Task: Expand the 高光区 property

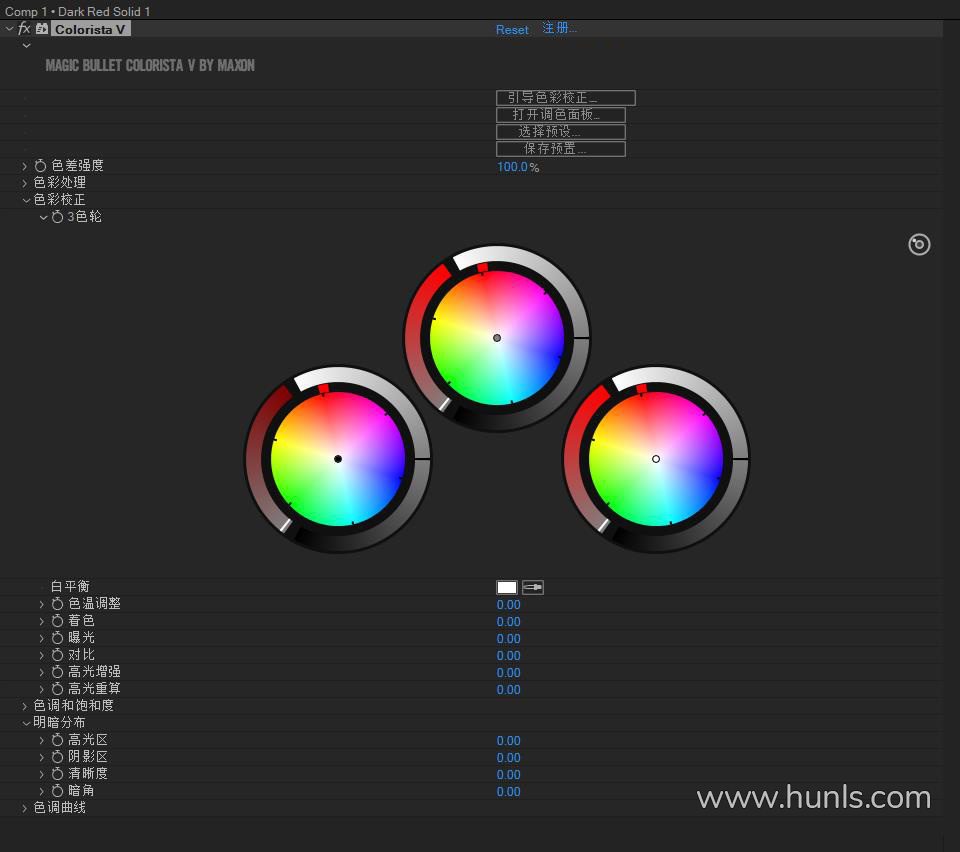Action: pyautogui.click(x=42, y=741)
